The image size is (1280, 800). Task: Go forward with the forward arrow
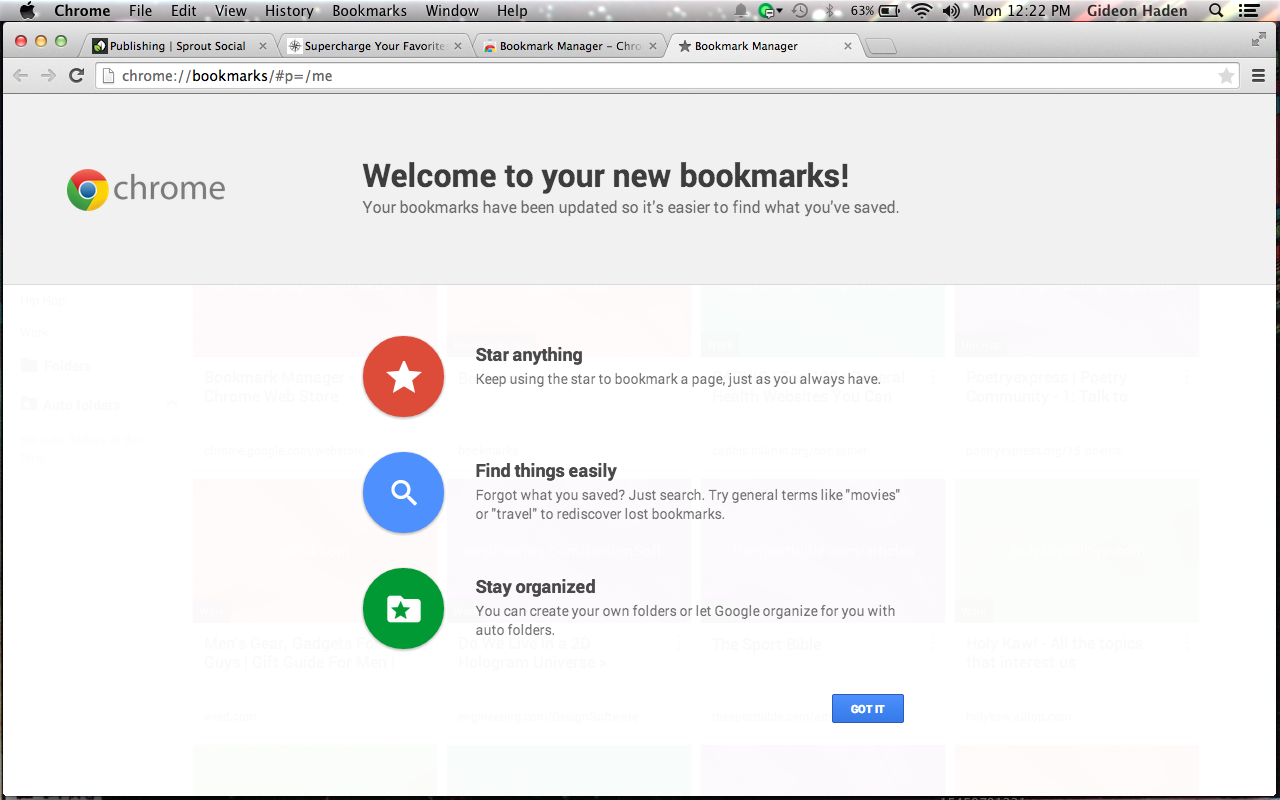click(x=48, y=76)
